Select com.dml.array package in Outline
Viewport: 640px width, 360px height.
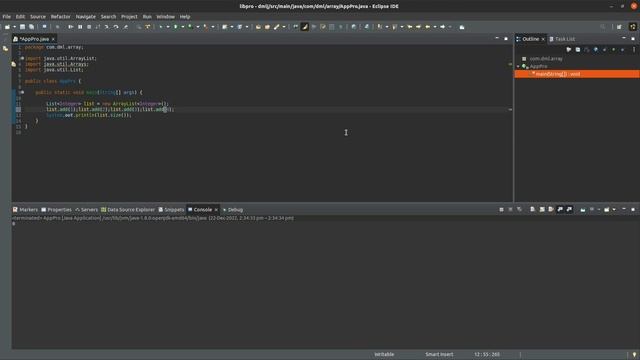pyautogui.click(x=546, y=59)
